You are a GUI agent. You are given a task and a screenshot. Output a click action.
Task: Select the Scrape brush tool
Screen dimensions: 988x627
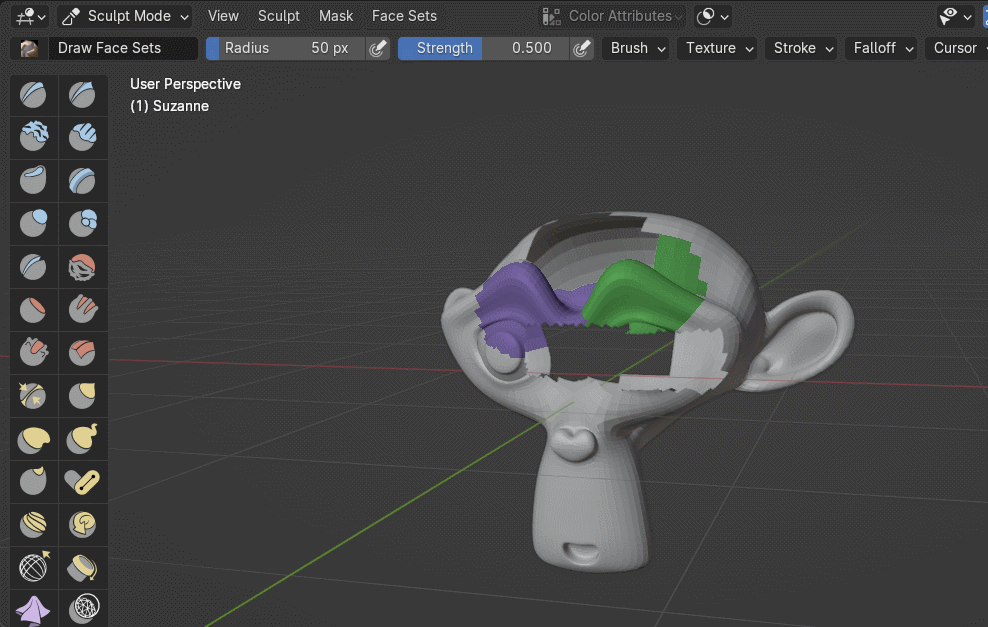(33, 352)
